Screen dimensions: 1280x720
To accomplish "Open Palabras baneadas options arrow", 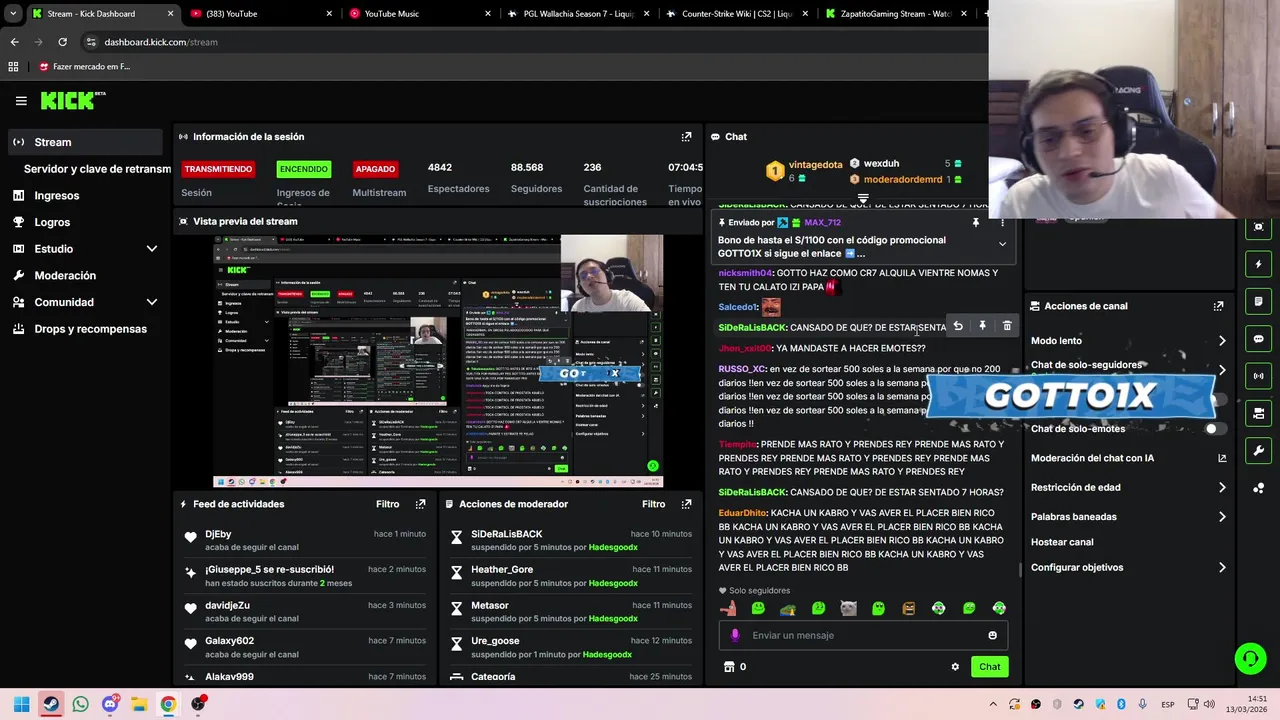I will coord(1222,517).
